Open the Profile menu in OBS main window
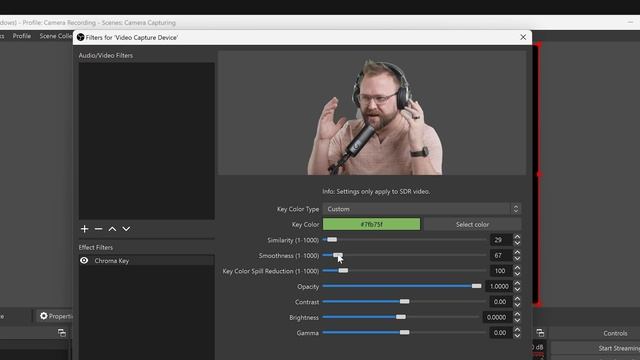Image resolution: width=640 pixels, height=360 pixels. (x=22, y=36)
